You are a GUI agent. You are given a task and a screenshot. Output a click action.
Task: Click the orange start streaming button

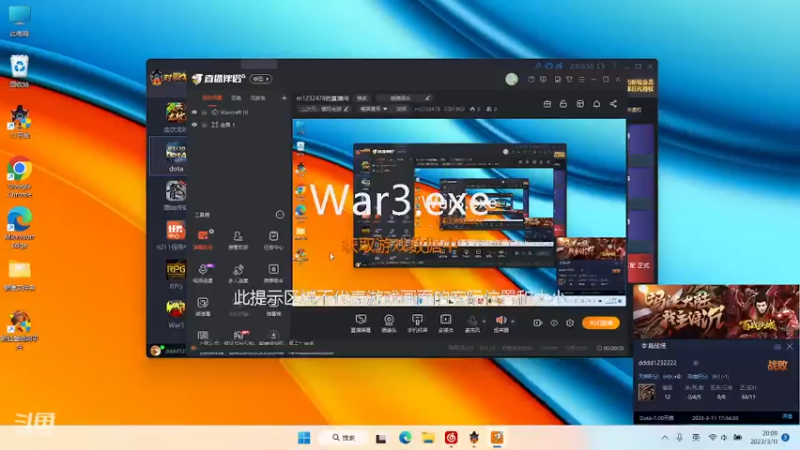[601, 323]
